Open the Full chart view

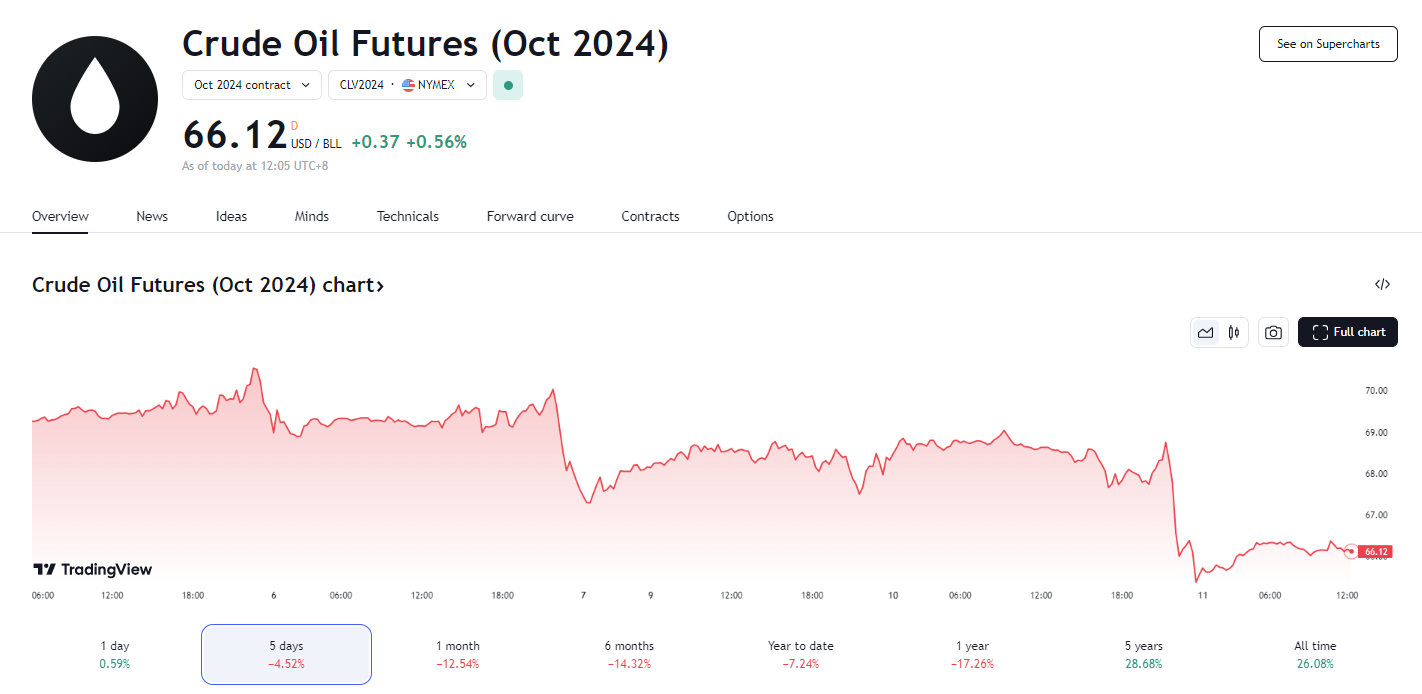click(x=1347, y=332)
